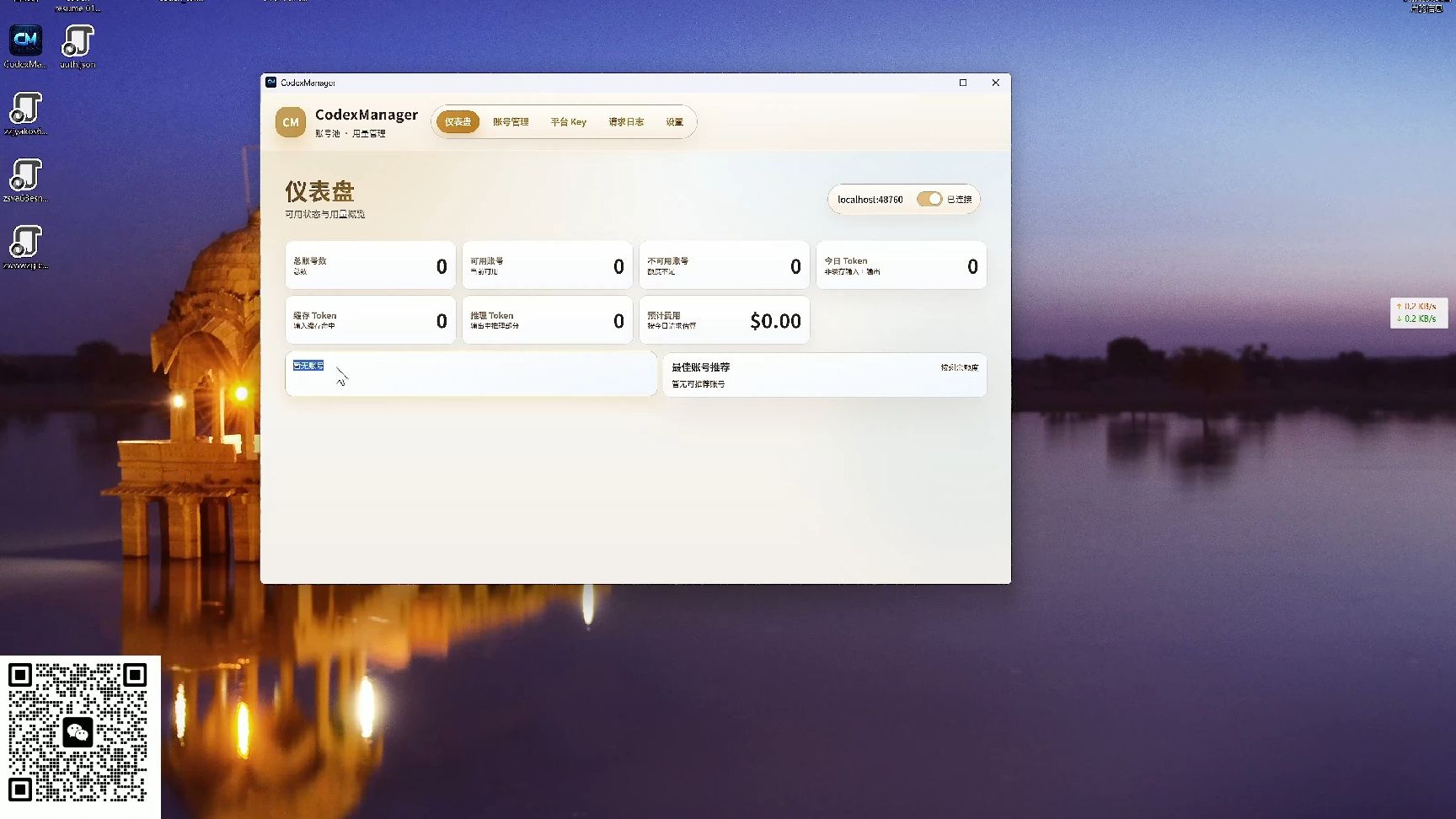Click the 今日 Token stat card
This screenshot has width=1456, height=819.
point(902,265)
